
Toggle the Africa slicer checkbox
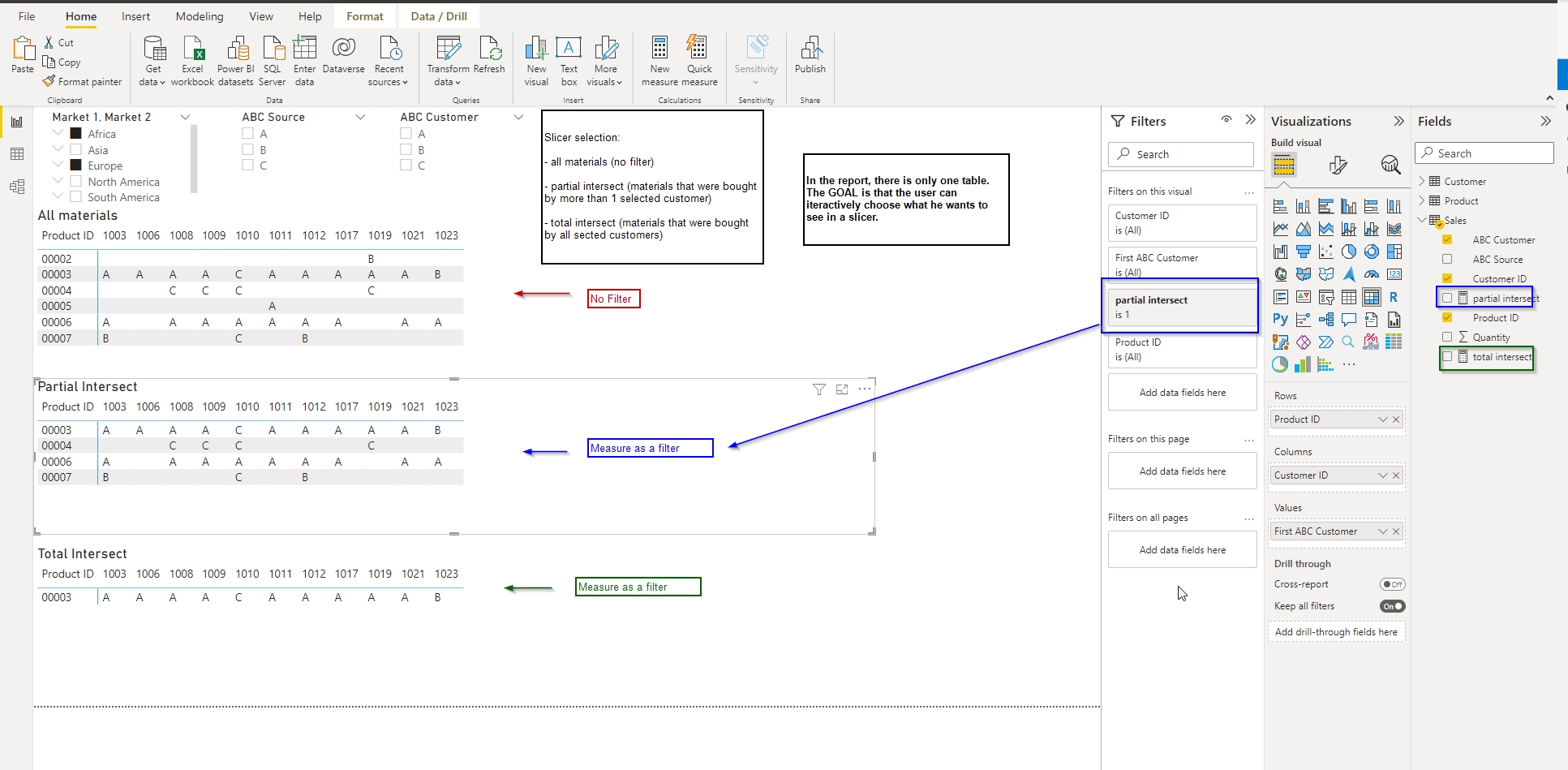(76, 134)
